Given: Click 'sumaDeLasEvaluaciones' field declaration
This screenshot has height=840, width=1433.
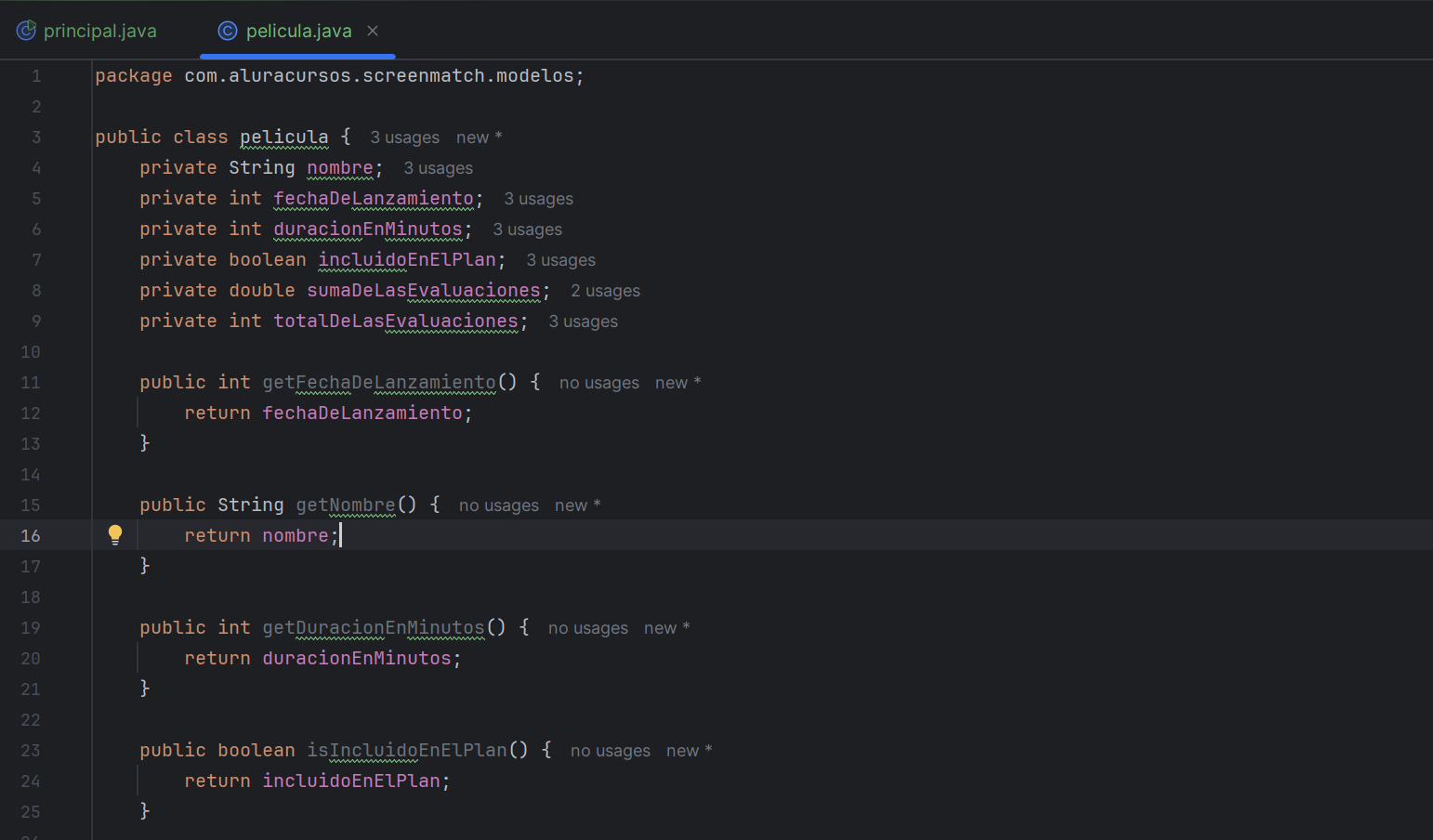Looking at the screenshot, I should coord(424,290).
